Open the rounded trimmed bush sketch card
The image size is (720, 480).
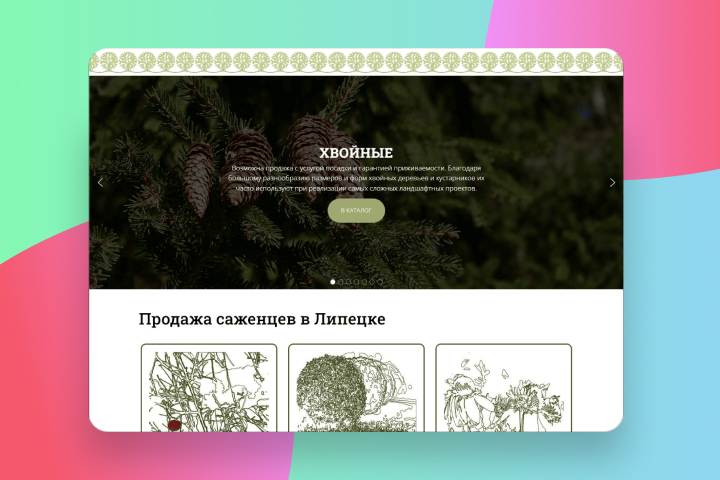(x=356, y=388)
